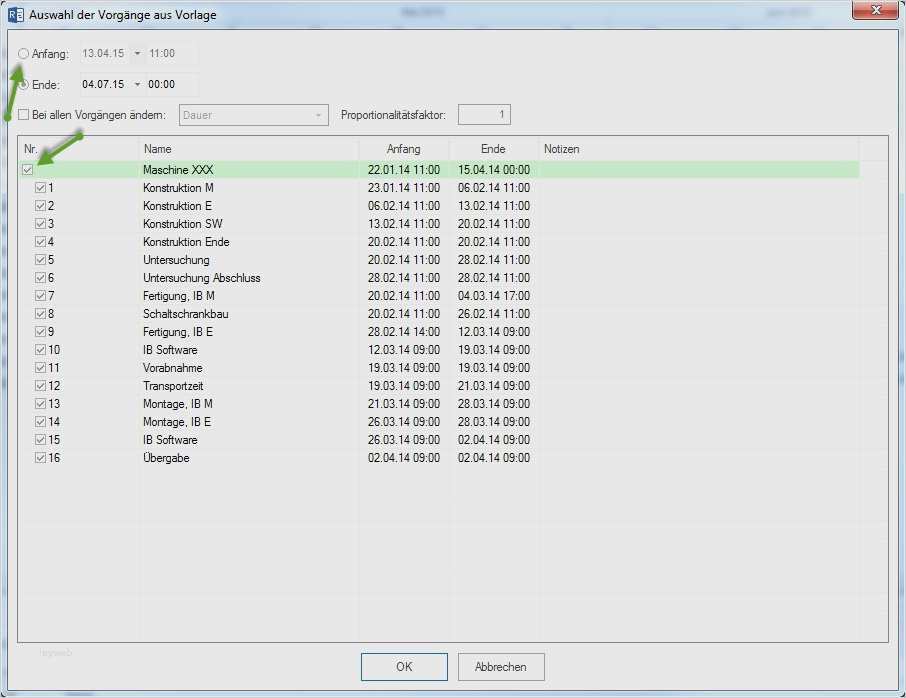Viewport: 906px width, 698px height.
Task: Click the Ende date field 04.07.15
Action: click(x=103, y=84)
